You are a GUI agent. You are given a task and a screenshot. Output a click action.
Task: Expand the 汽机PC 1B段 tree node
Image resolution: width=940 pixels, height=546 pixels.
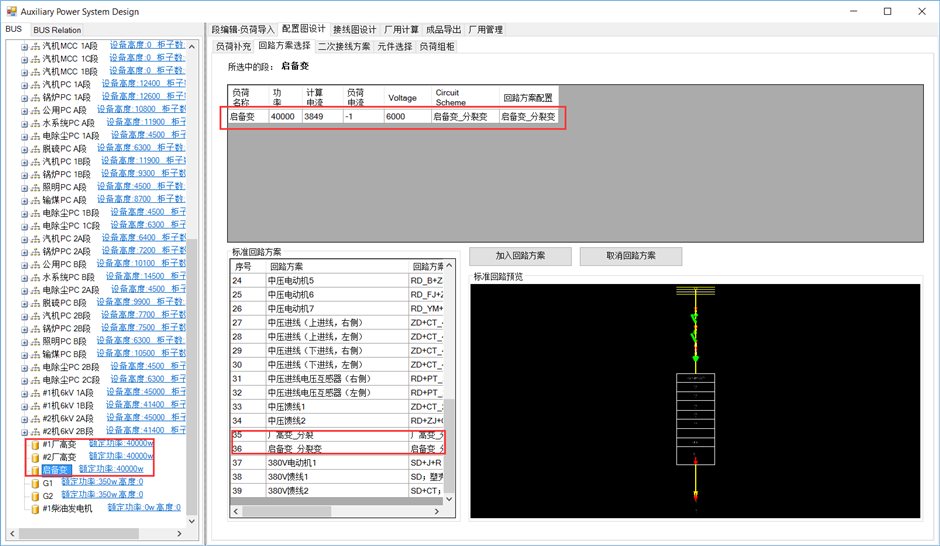click(24, 162)
